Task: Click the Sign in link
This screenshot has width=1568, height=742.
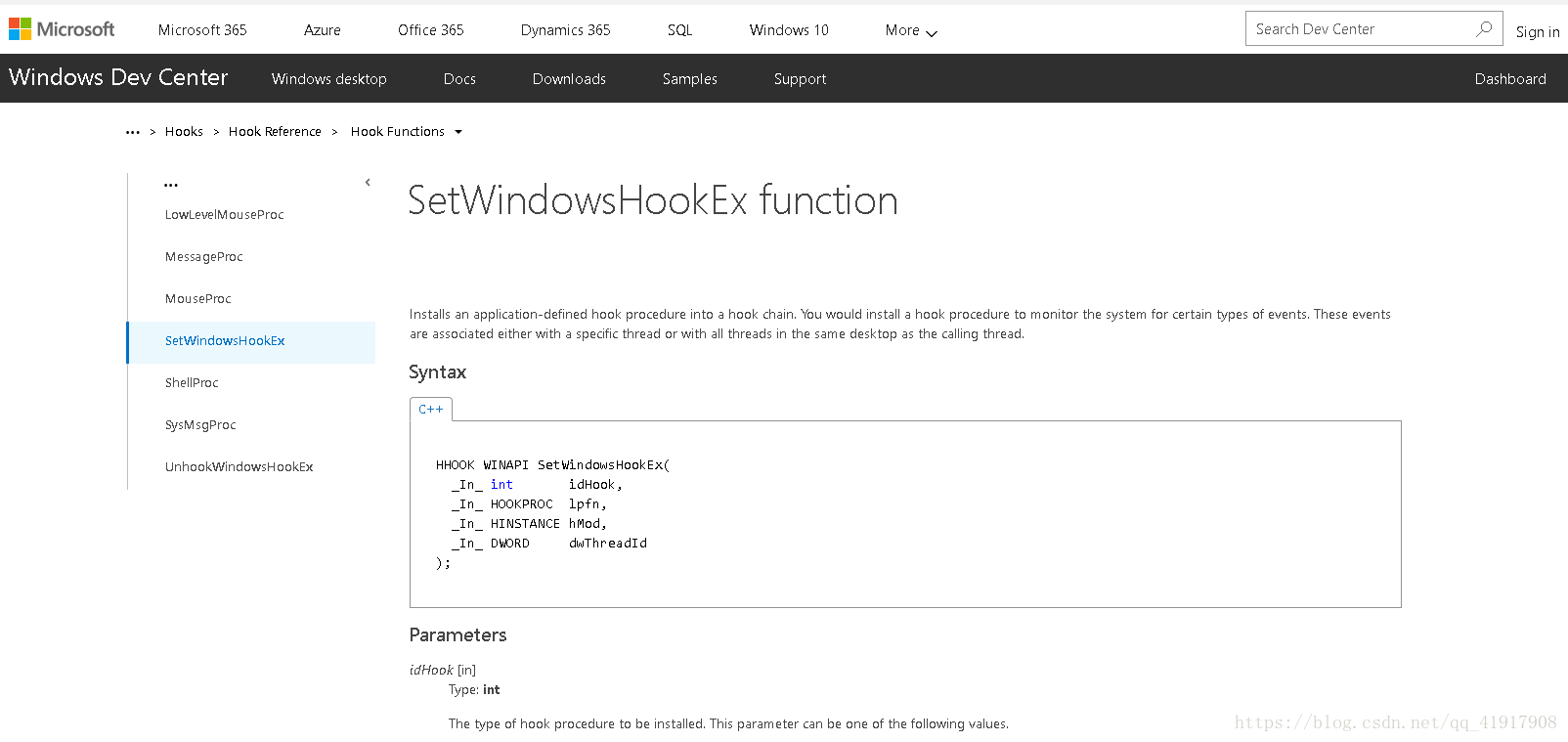Action: 1538,32
